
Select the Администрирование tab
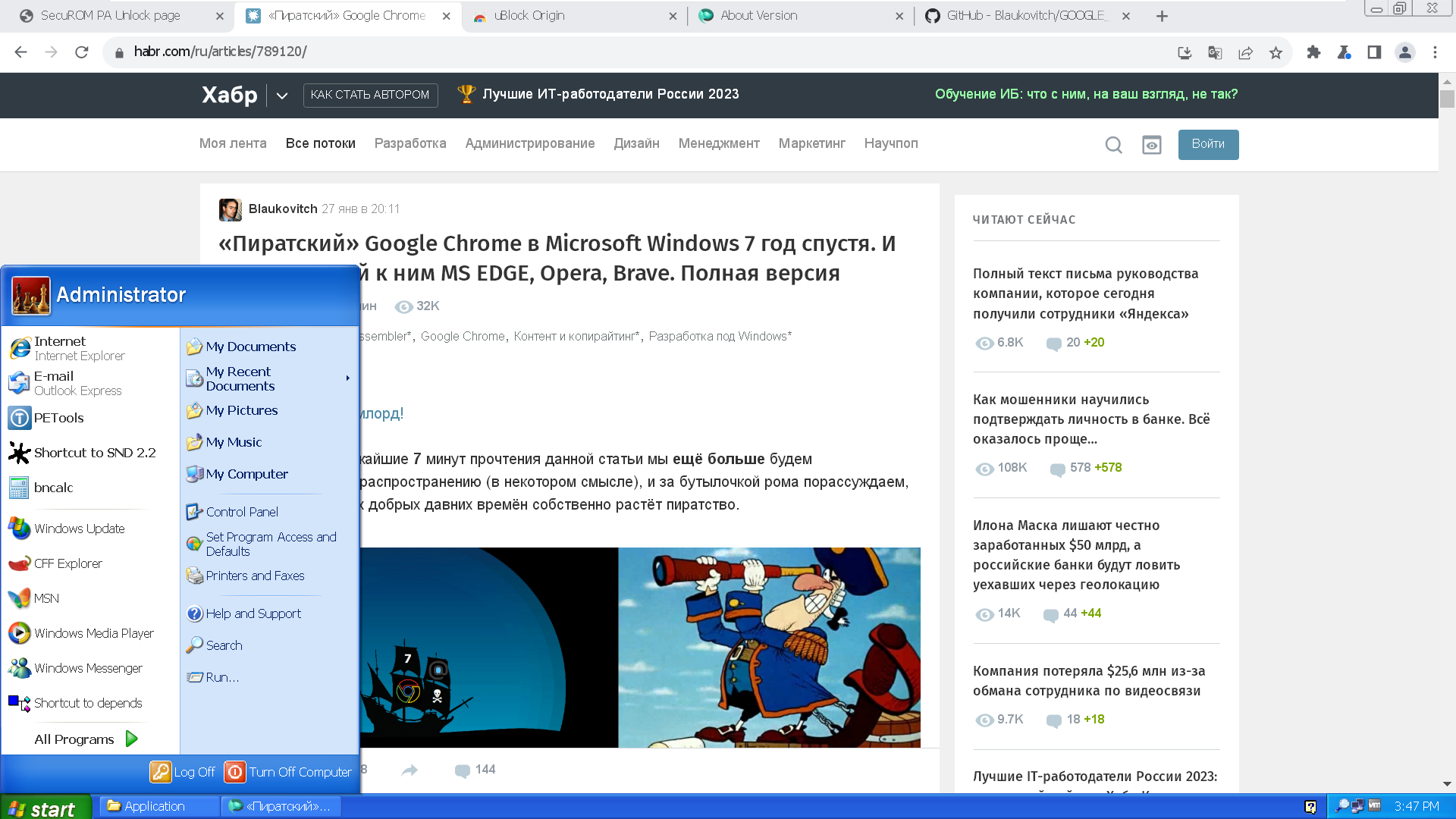pyautogui.click(x=530, y=143)
